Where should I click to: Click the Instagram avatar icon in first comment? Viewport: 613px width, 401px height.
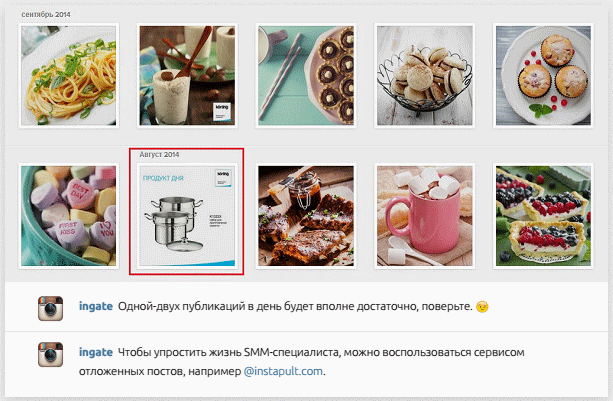coord(50,308)
